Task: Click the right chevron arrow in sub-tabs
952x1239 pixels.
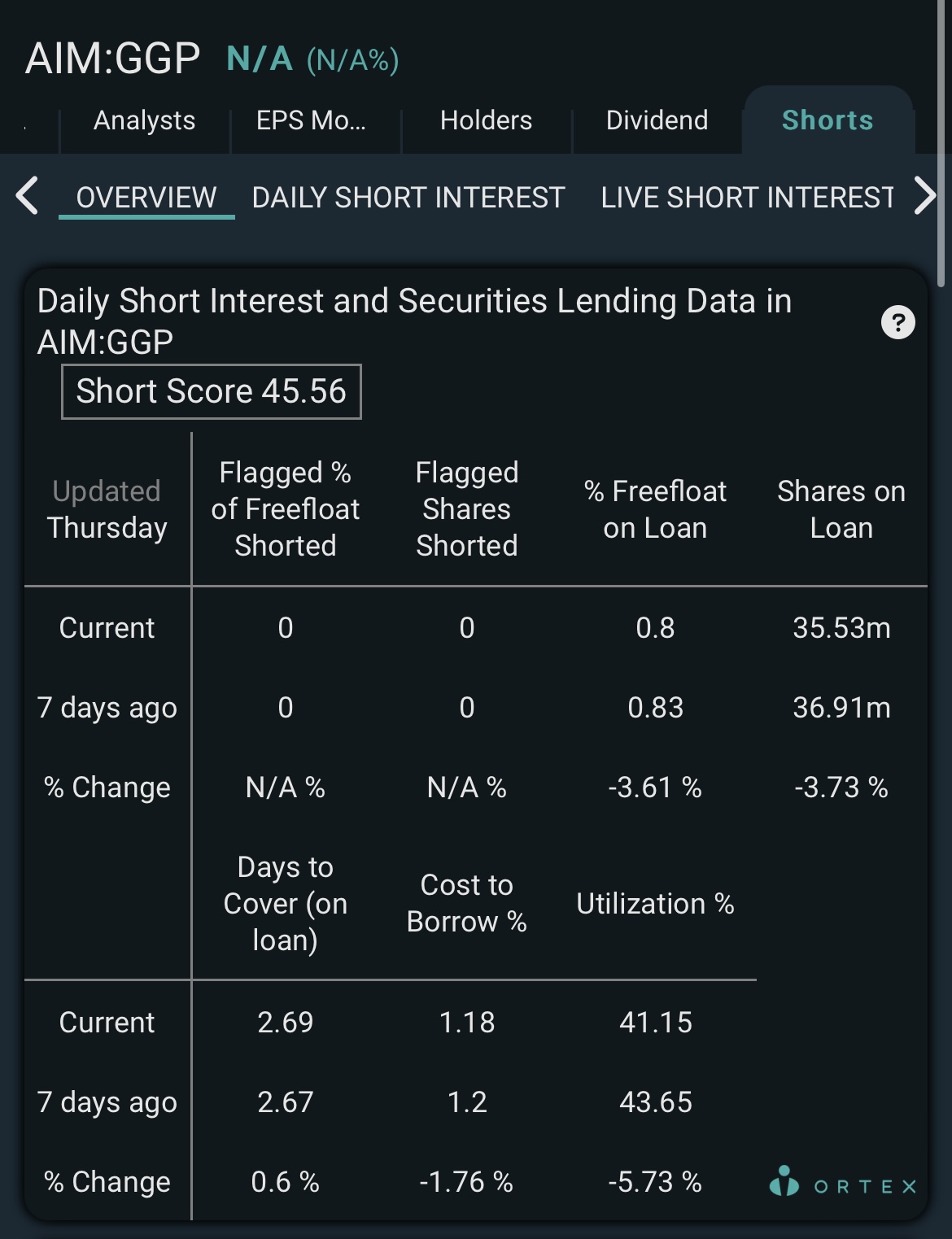Action: coord(925,196)
